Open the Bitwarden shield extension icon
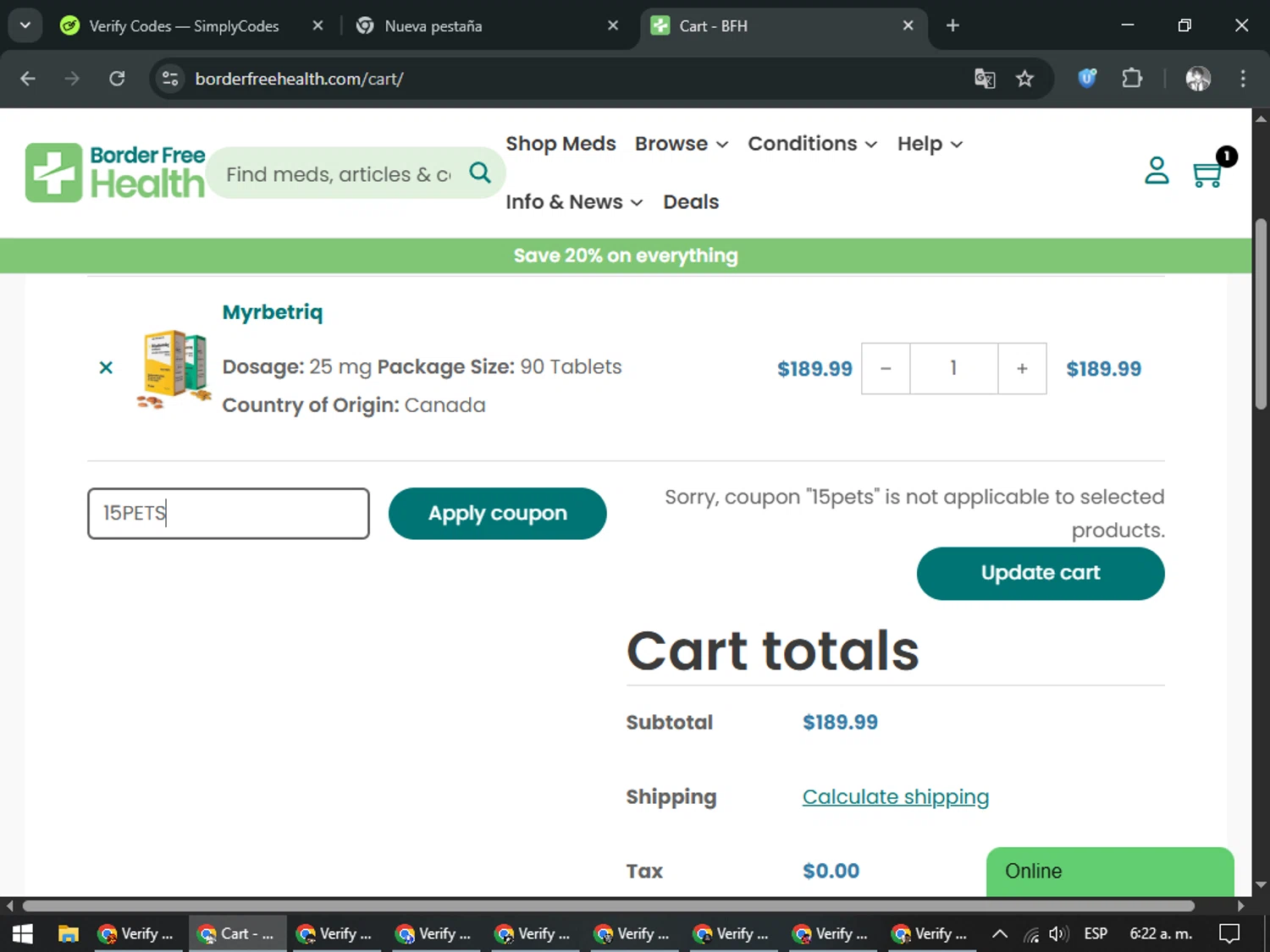The height and width of the screenshot is (952, 1270). point(1087,79)
